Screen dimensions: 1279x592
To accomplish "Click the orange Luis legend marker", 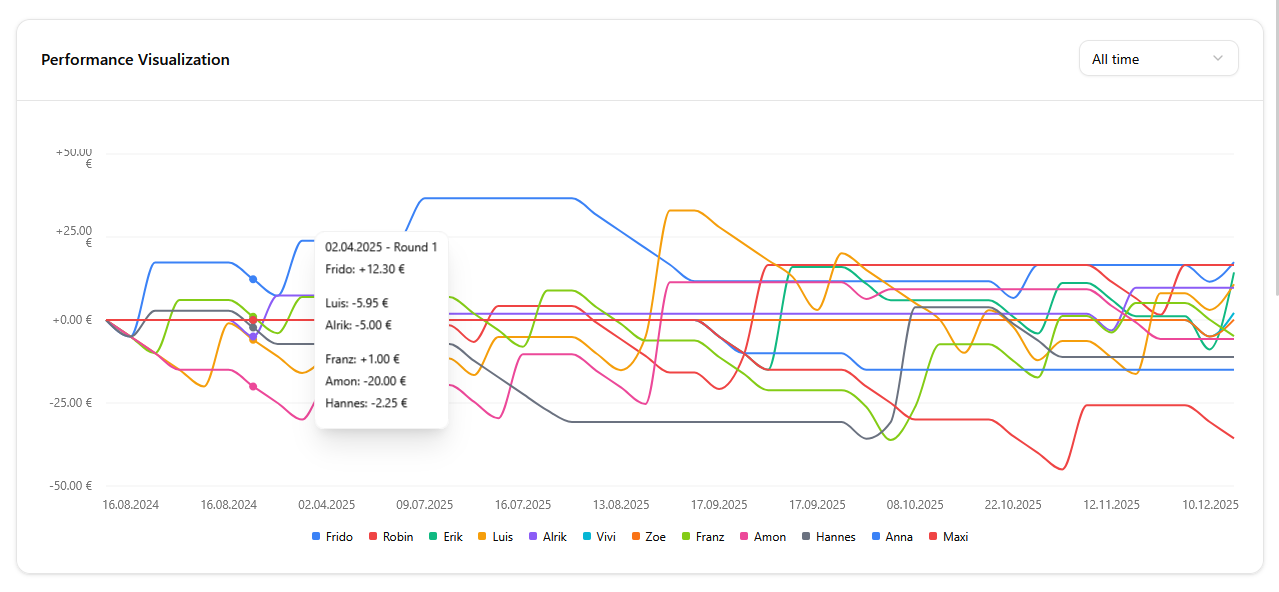I will 482,537.
